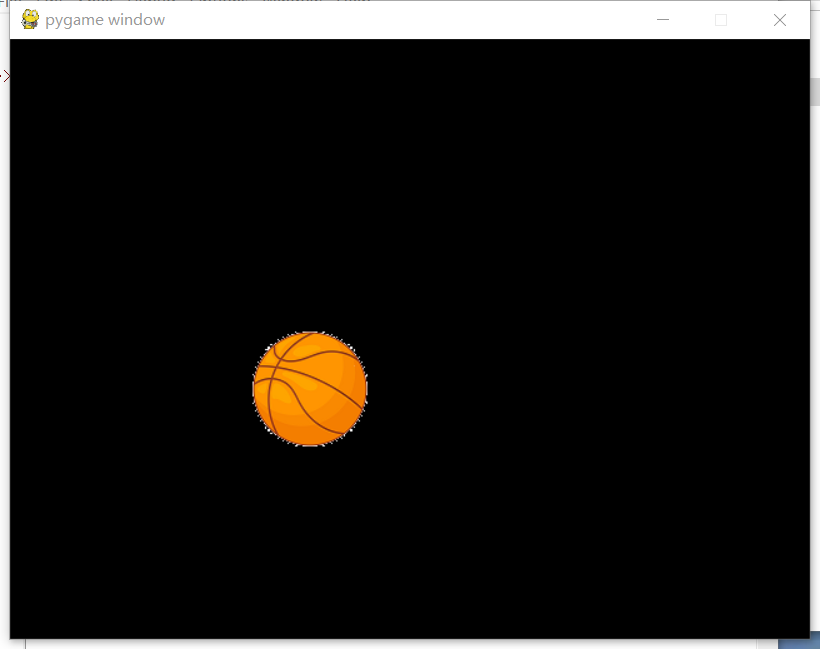
Task: Click the disabled maximize button
Action: (x=721, y=20)
